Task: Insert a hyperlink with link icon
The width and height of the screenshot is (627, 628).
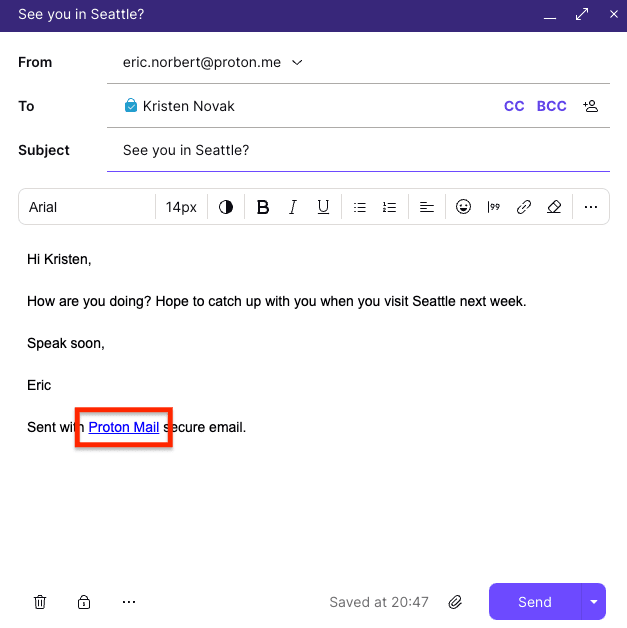Action: point(524,207)
